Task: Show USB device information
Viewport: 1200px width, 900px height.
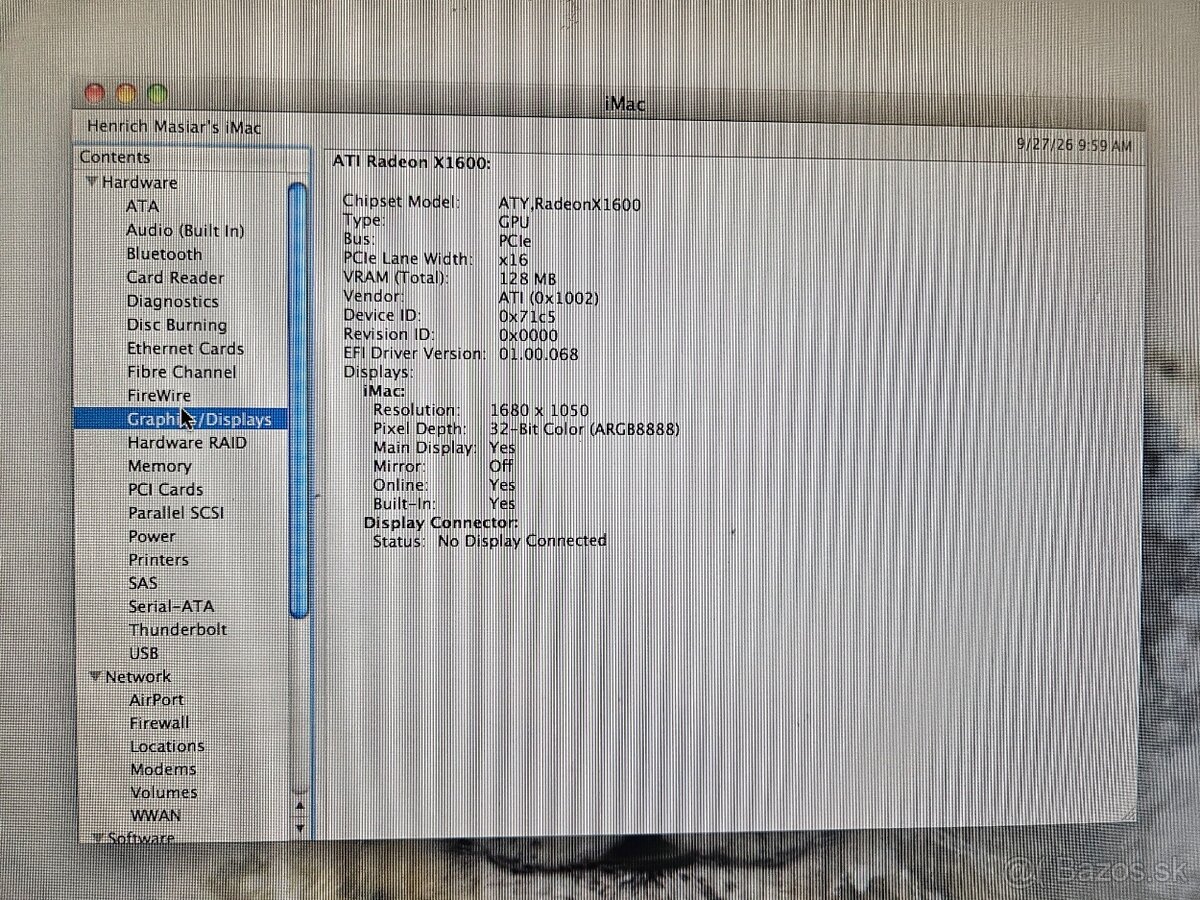Action: [143, 653]
